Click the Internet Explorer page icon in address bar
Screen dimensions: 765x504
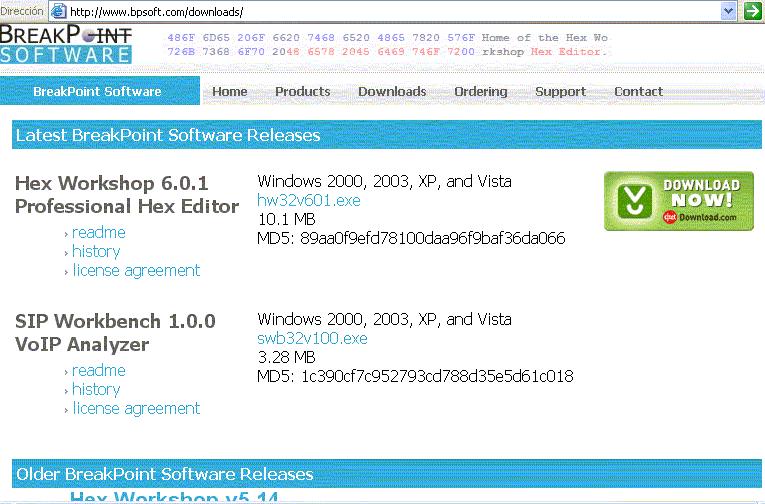pos(59,11)
